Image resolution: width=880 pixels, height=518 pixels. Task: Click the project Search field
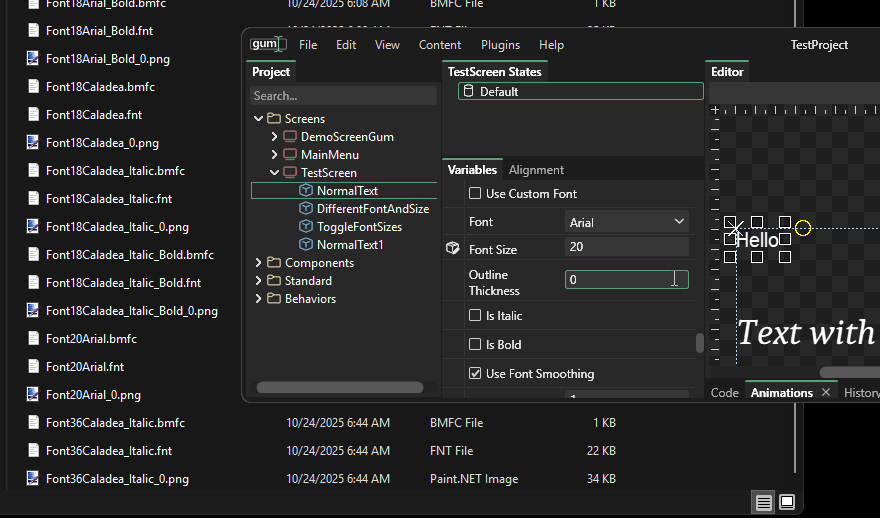[343, 96]
